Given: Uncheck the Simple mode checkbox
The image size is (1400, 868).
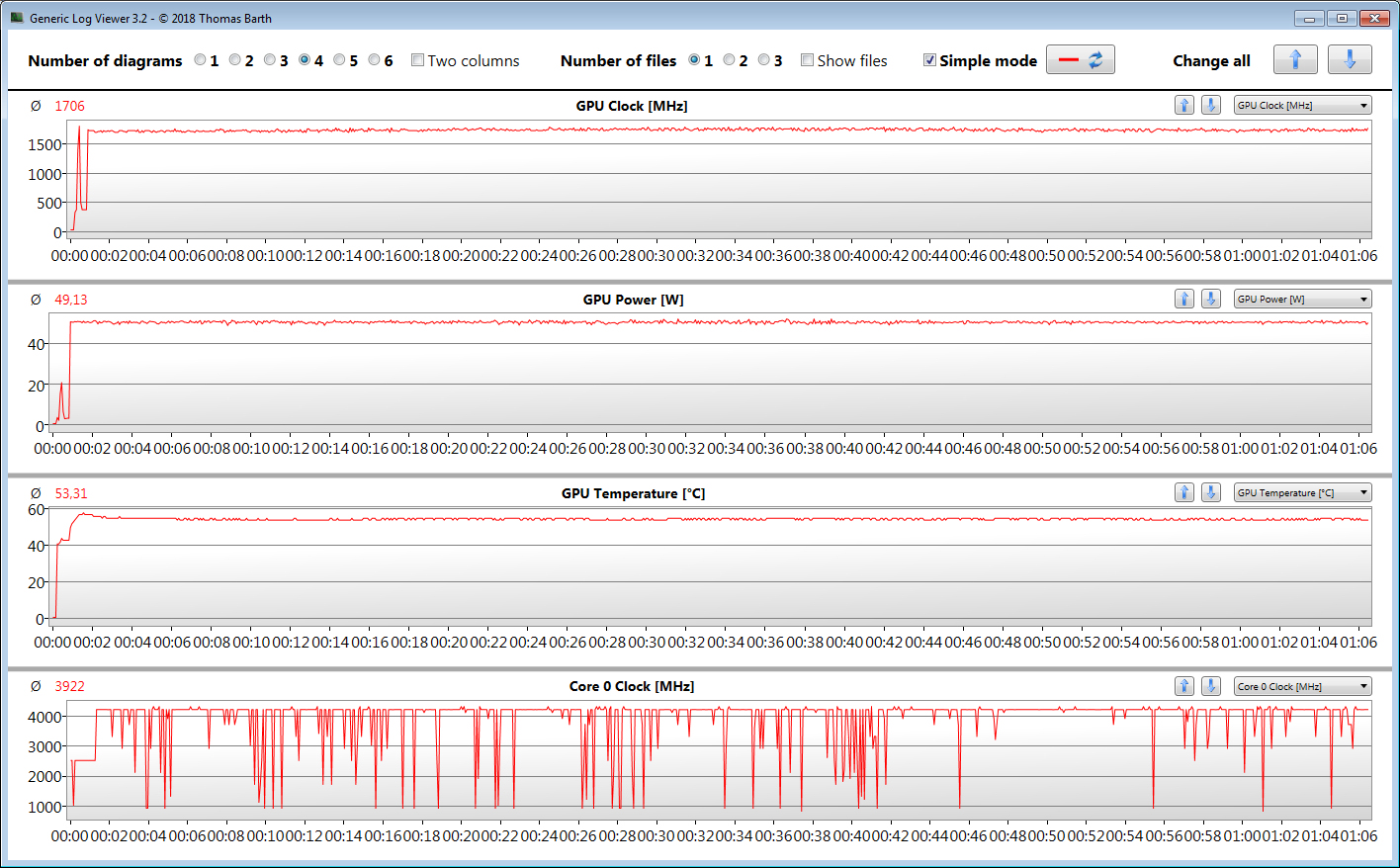Looking at the screenshot, I should (x=930, y=60).
